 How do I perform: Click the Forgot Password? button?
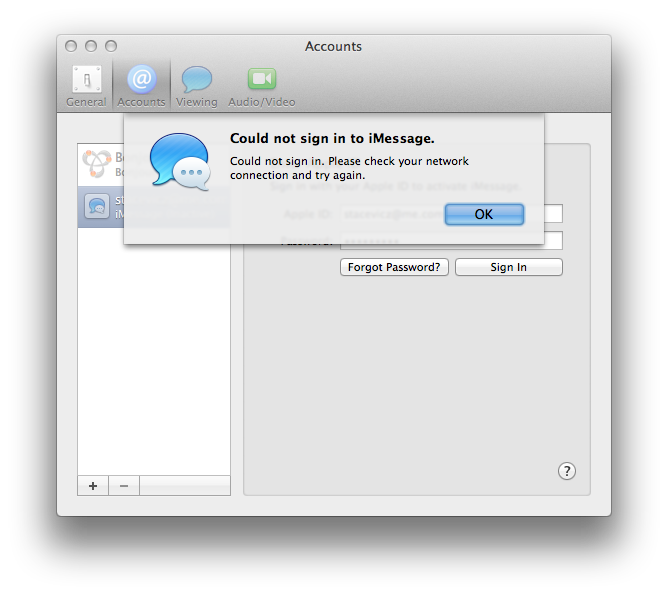[394, 267]
